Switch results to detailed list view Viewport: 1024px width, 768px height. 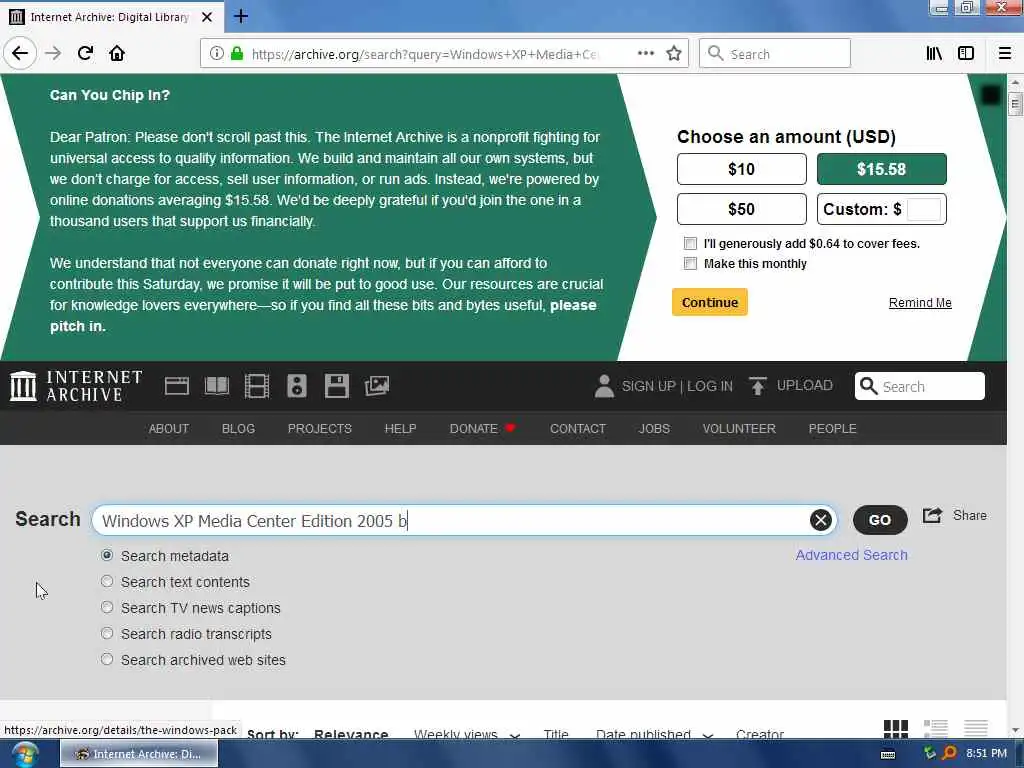[x=935, y=728]
